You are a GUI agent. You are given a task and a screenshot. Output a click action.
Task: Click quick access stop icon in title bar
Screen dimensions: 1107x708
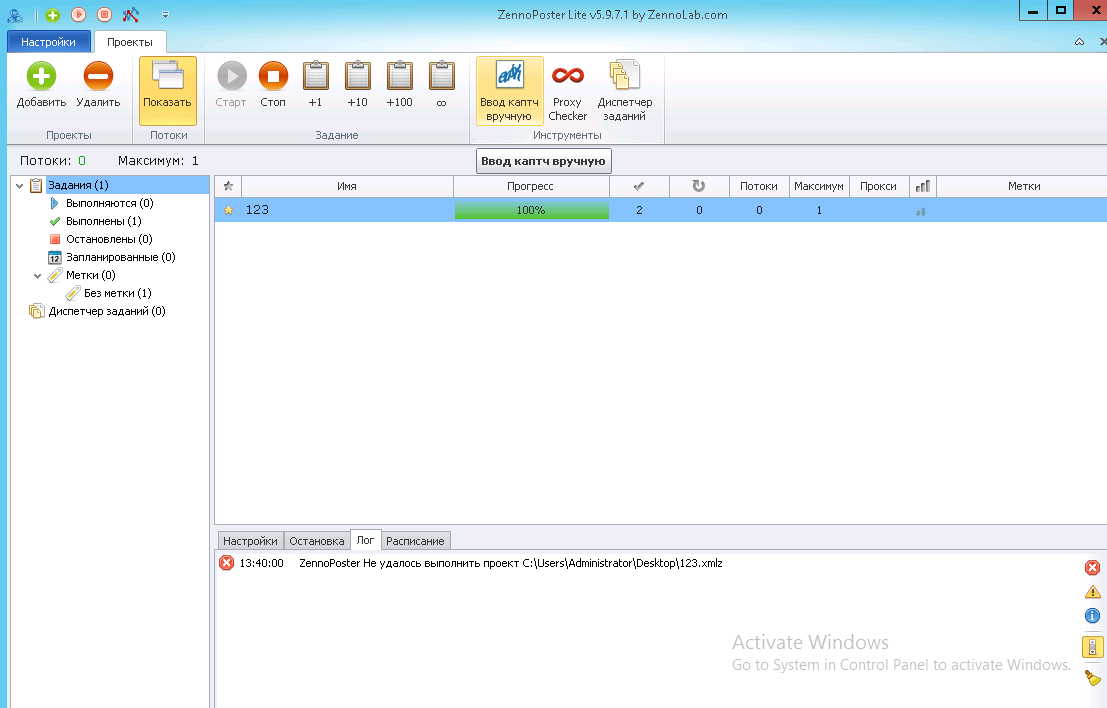coord(104,15)
